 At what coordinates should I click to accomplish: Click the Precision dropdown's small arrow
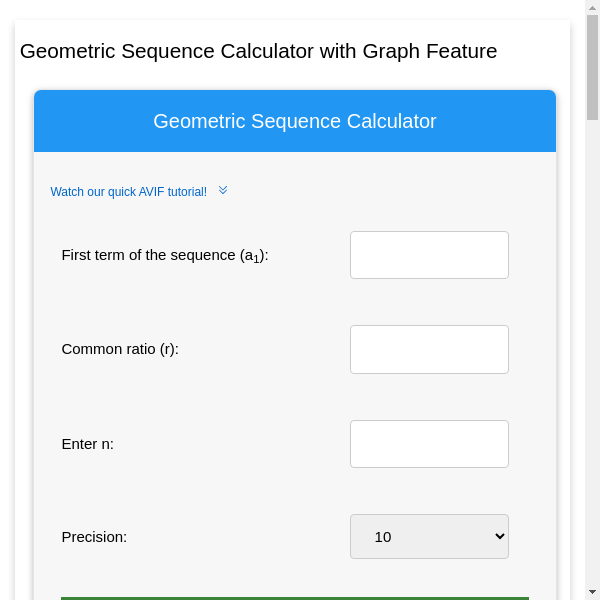(500, 537)
